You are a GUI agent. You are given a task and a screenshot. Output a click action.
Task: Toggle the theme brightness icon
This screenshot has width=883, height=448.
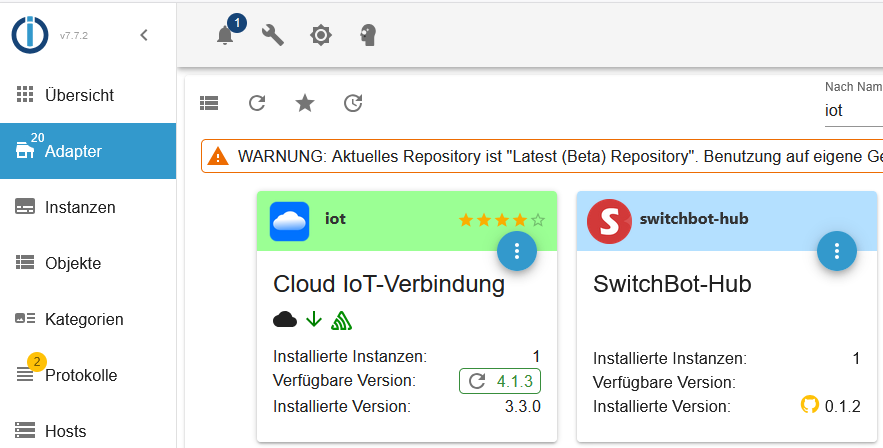tap(320, 36)
